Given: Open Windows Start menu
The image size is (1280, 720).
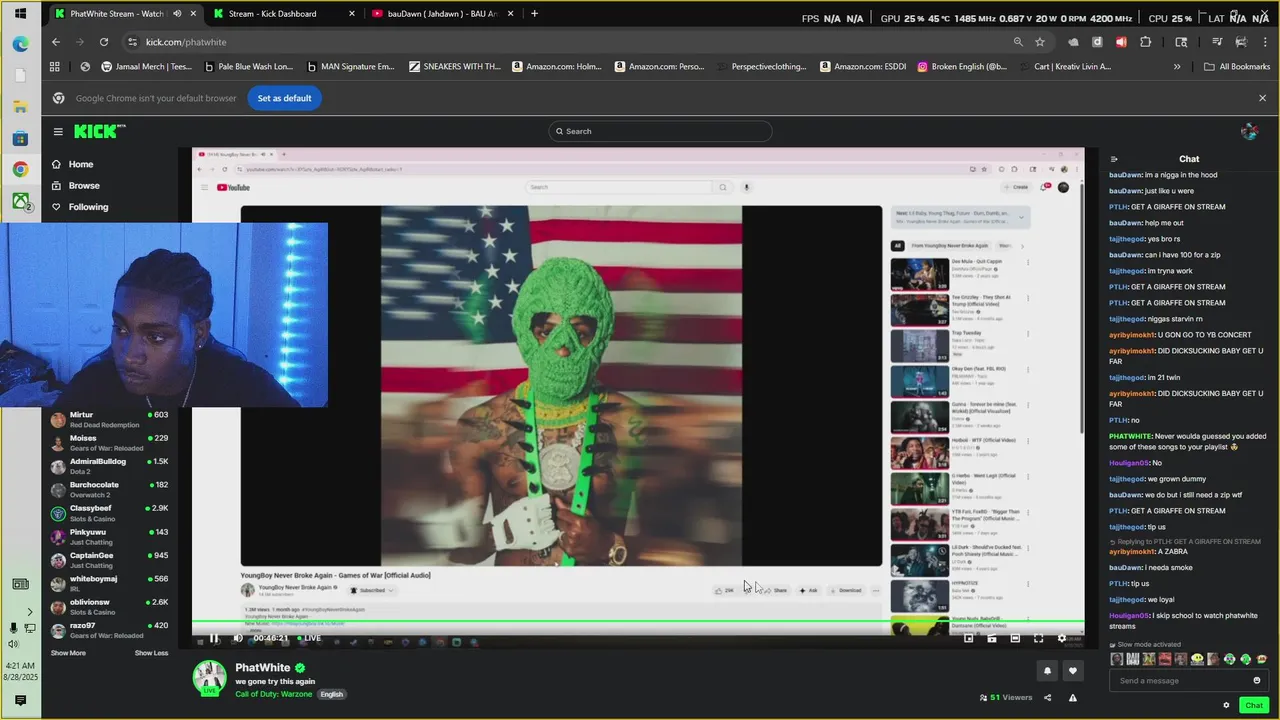Looking at the screenshot, I should pos(20,14).
